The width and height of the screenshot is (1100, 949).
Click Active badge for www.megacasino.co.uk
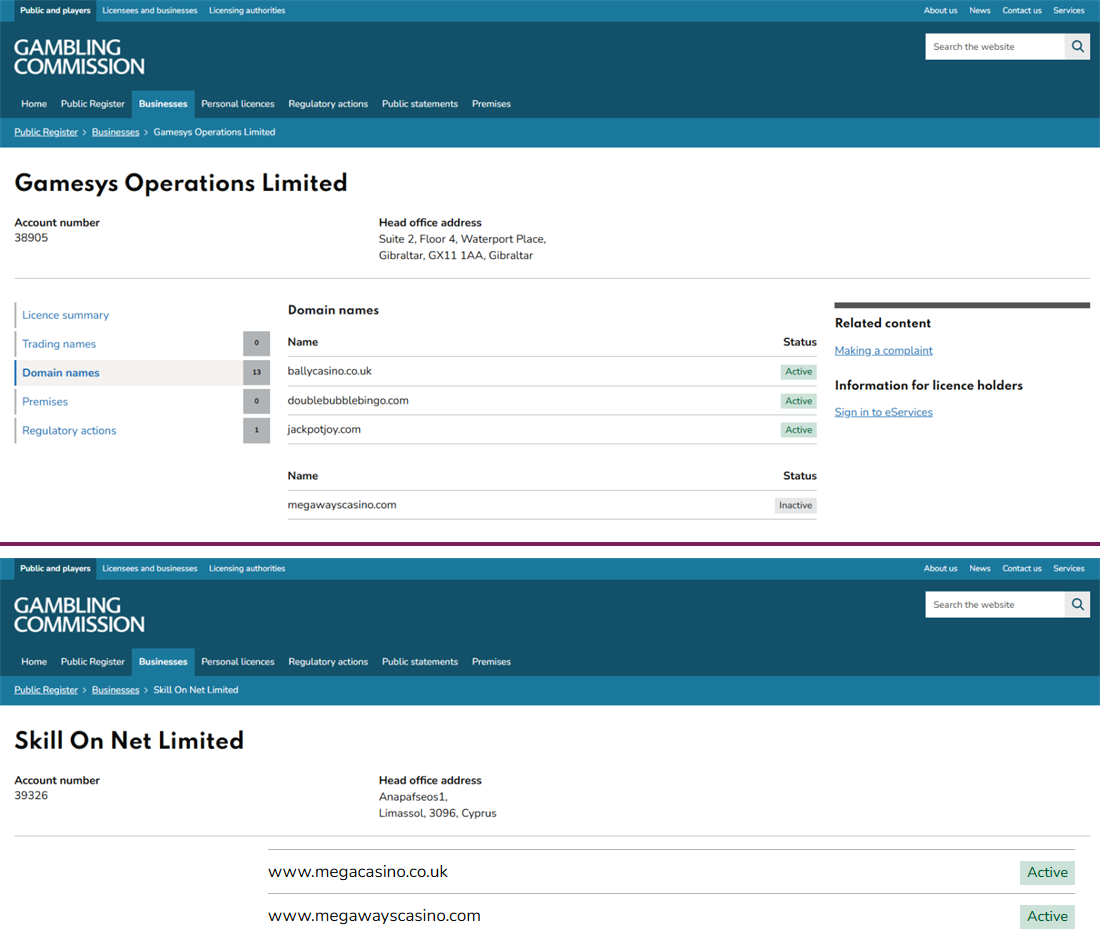[x=1047, y=872]
